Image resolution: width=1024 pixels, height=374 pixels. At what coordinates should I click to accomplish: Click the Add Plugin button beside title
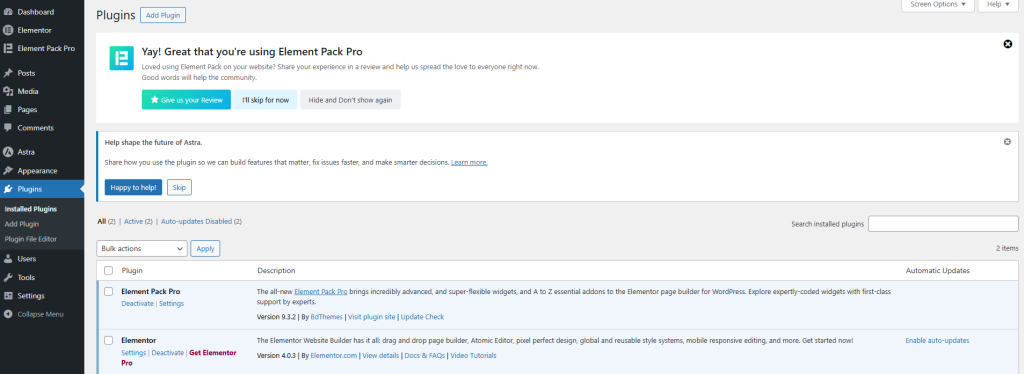pyautogui.click(x=163, y=15)
